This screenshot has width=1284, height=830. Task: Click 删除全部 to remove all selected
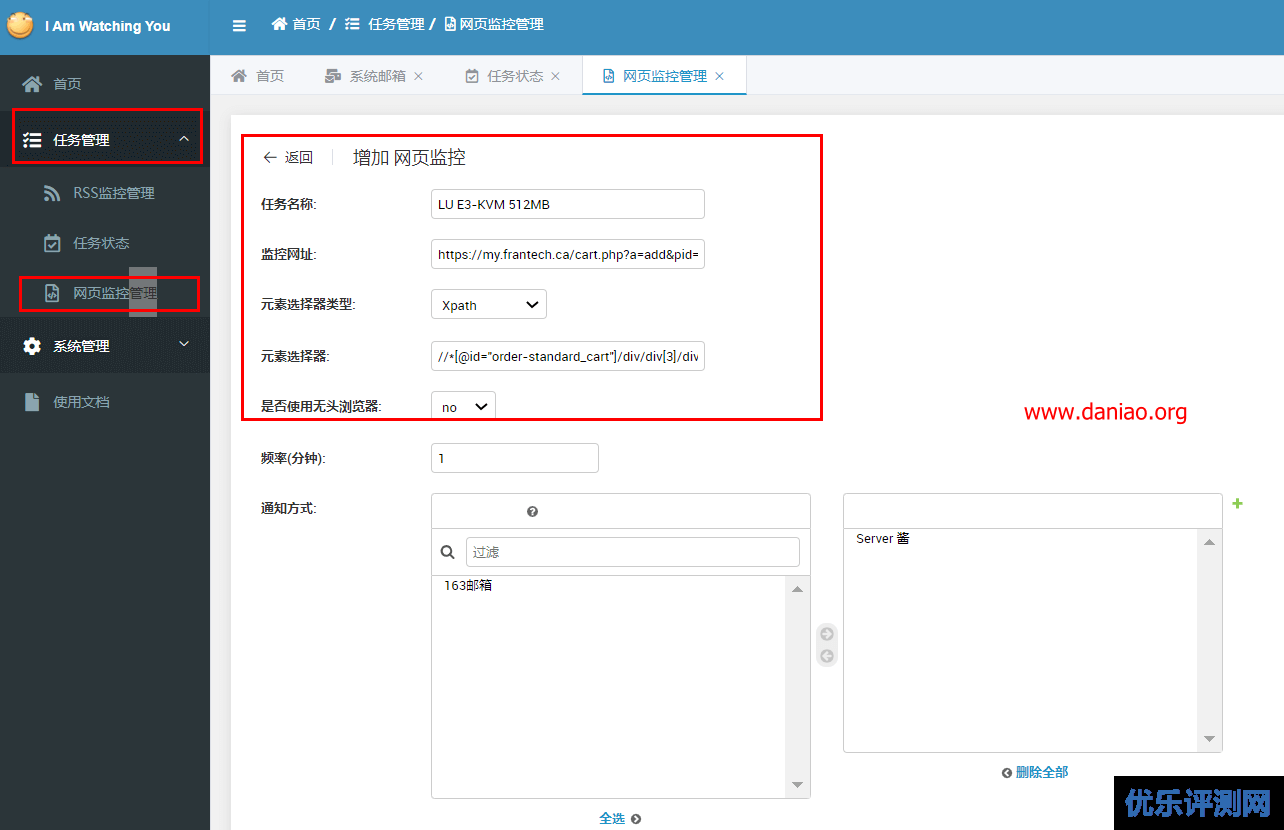click(x=1042, y=772)
